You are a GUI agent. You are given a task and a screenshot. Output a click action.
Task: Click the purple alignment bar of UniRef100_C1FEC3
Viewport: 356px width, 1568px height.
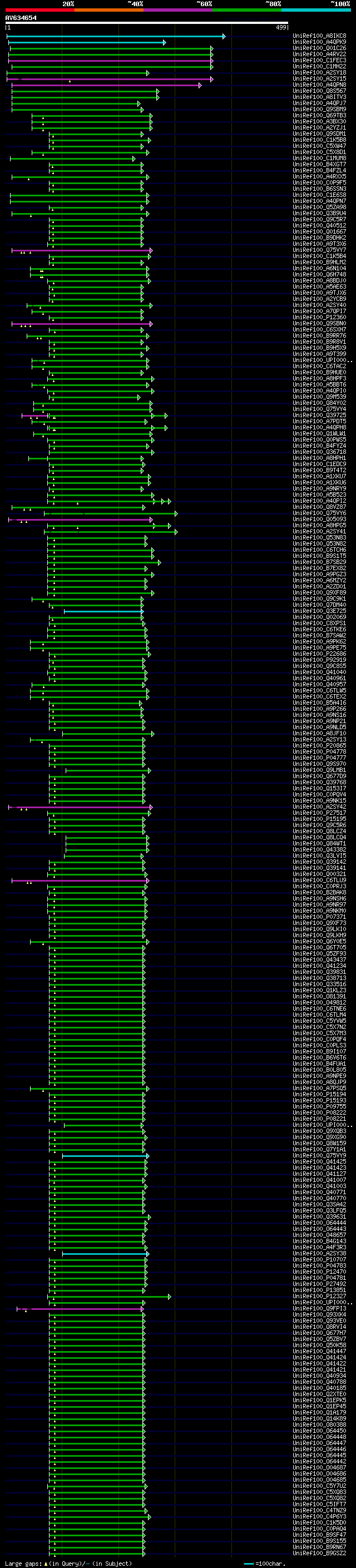point(111,61)
